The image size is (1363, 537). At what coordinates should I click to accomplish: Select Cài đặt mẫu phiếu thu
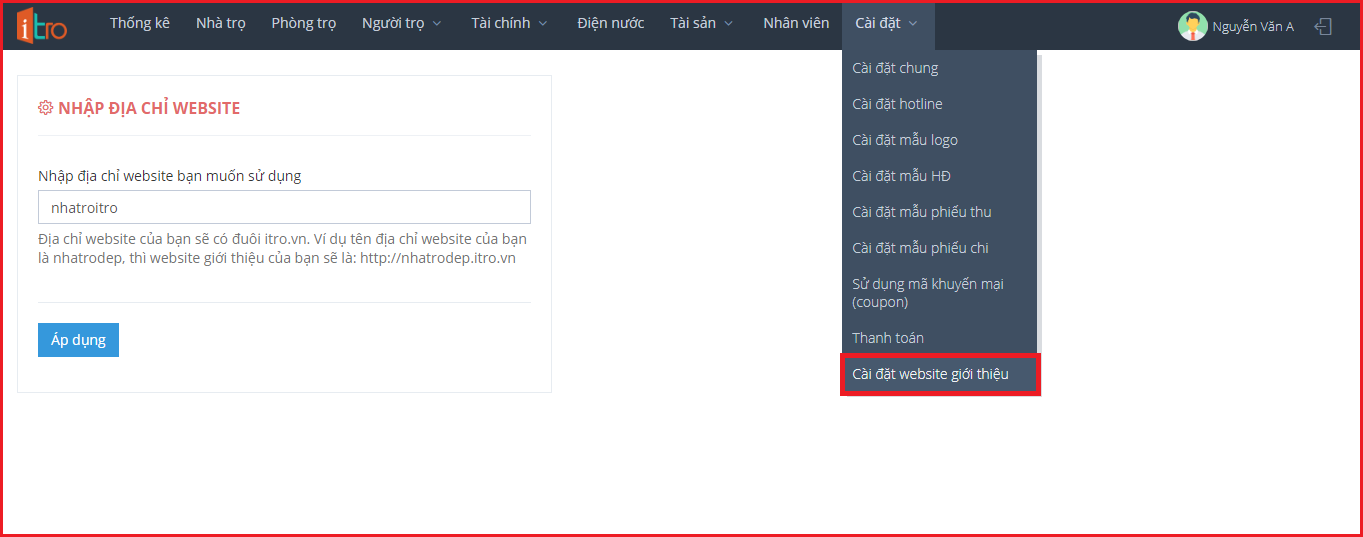[x=921, y=212]
